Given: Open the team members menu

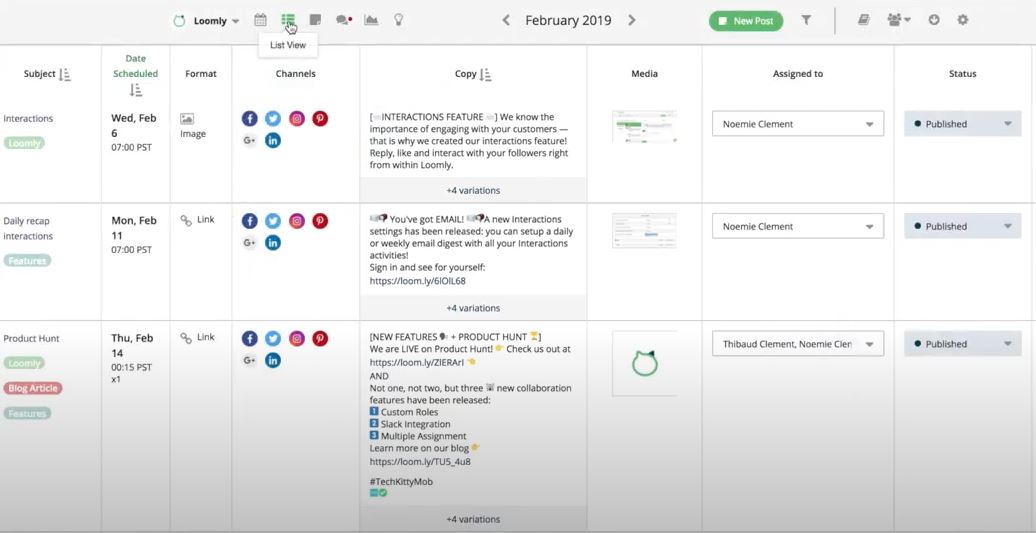Looking at the screenshot, I should 898,20.
